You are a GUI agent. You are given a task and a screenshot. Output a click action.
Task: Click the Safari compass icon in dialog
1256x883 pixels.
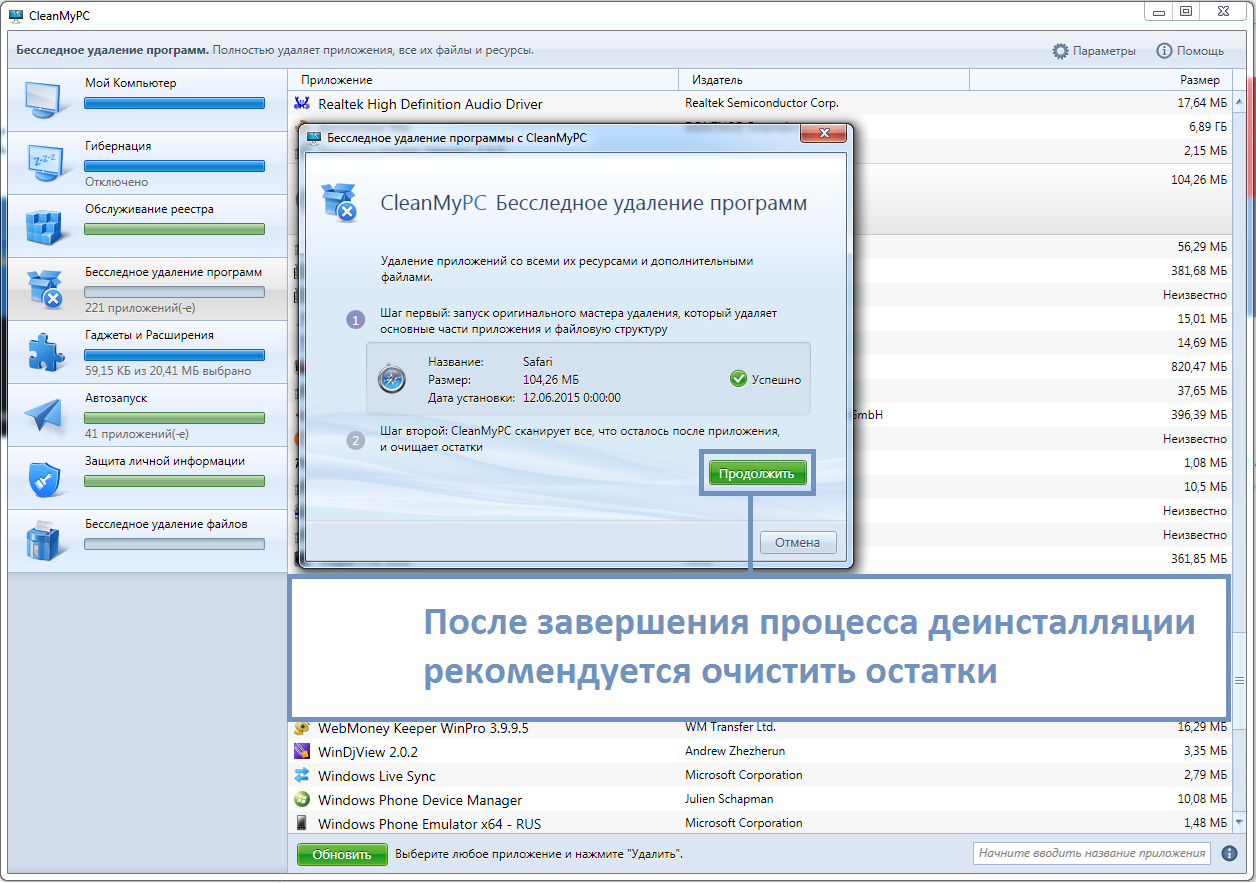coord(391,379)
